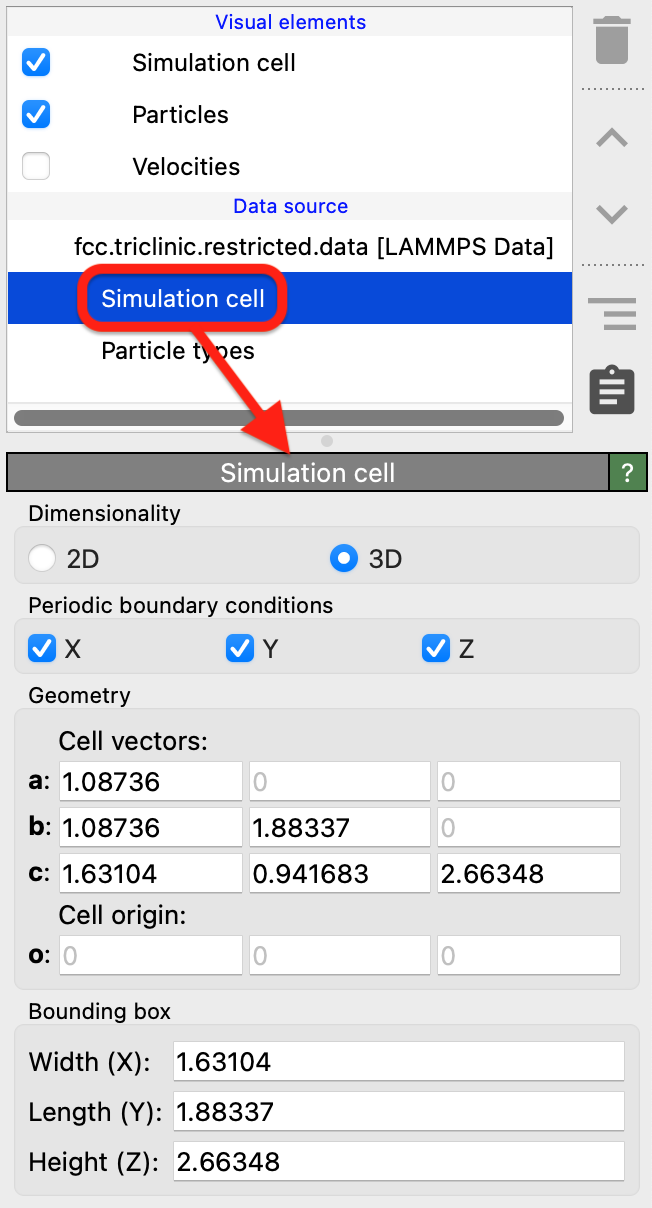Move item up with the up chevron
The height and width of the screenshot is (1208, 652).
[611, 139]
